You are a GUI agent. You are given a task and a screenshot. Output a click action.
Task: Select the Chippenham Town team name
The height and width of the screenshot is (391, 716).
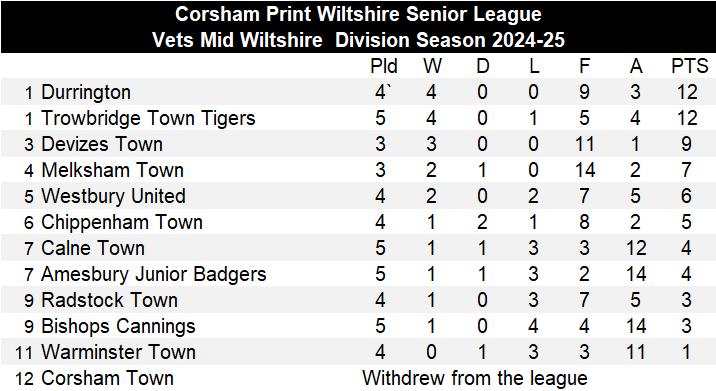122,222
